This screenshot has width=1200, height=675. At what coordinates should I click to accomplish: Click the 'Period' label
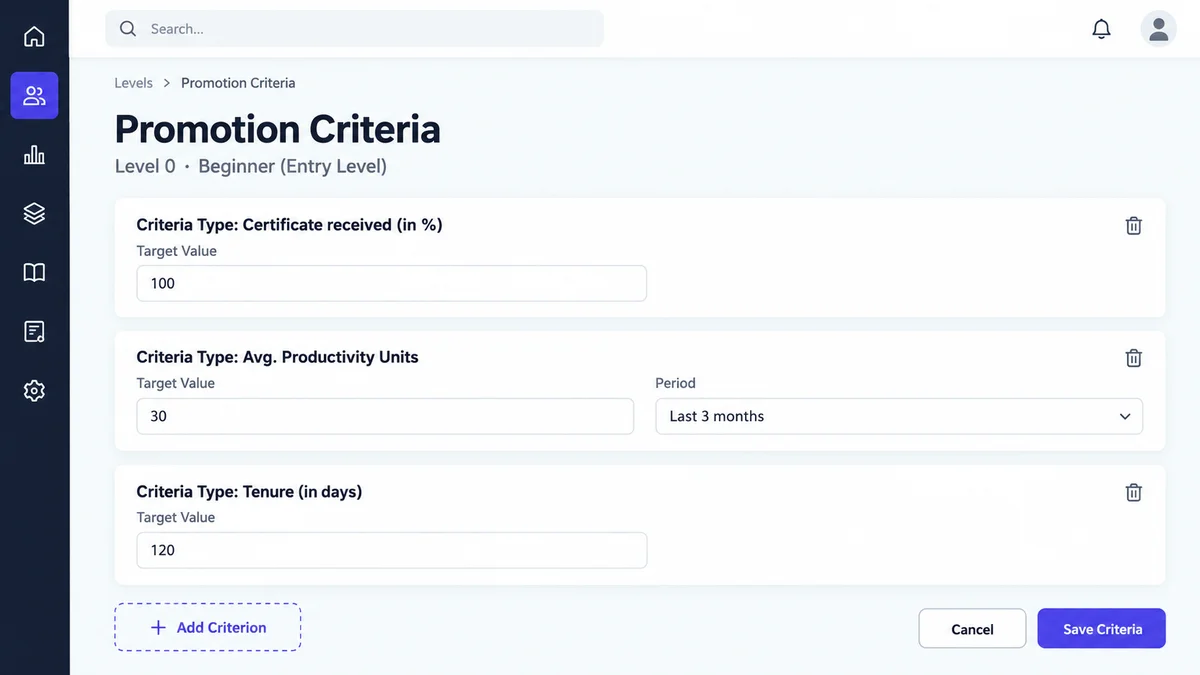click(x=675, y=383)
